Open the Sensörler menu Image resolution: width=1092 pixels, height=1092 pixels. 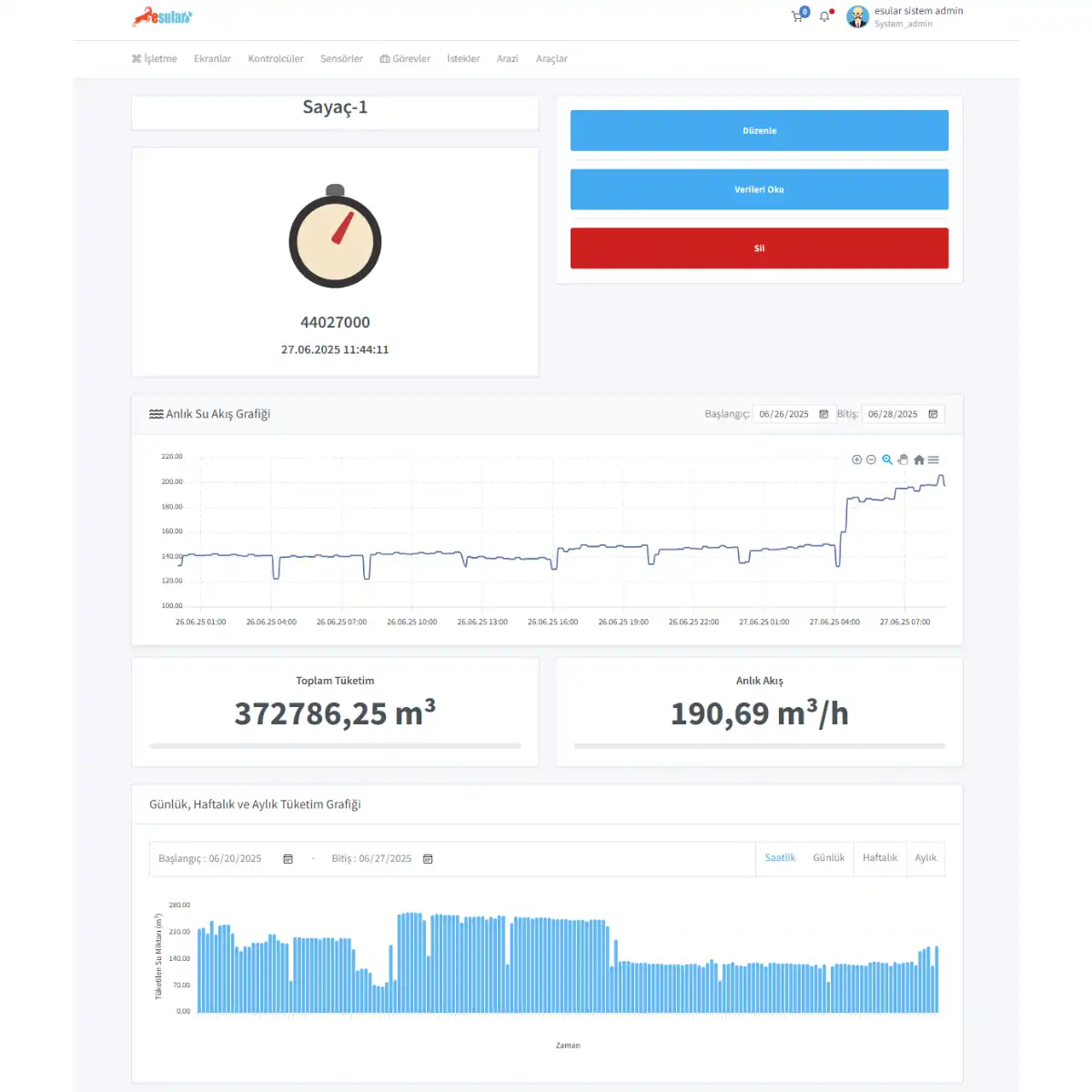tap(341, 59)
